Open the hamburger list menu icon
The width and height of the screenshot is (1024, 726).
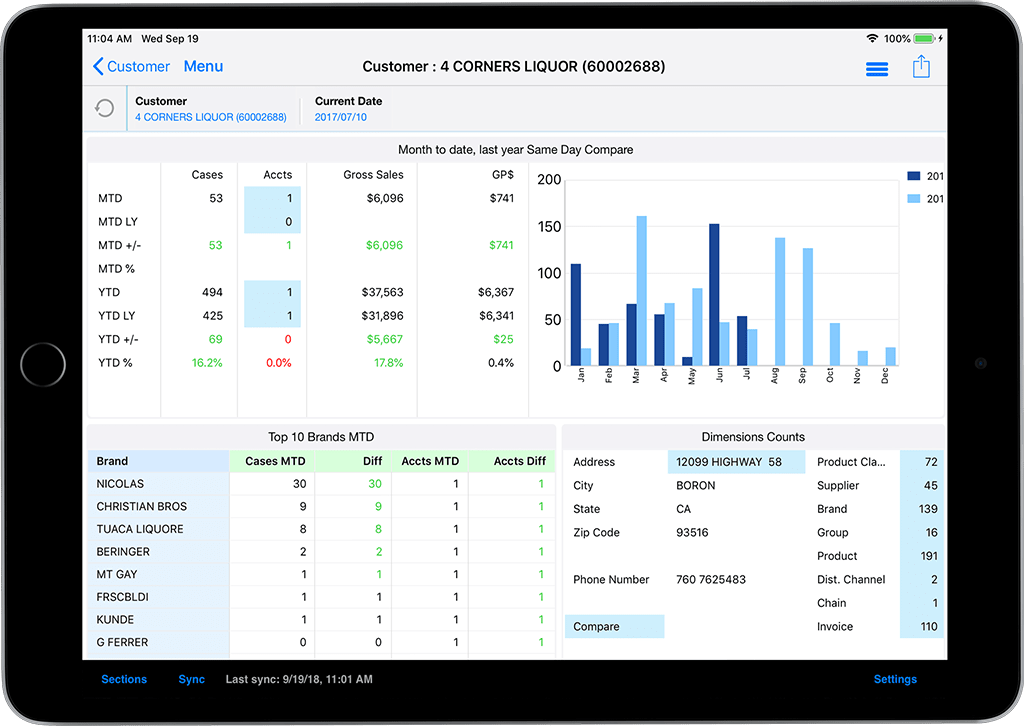coord(877,68)
